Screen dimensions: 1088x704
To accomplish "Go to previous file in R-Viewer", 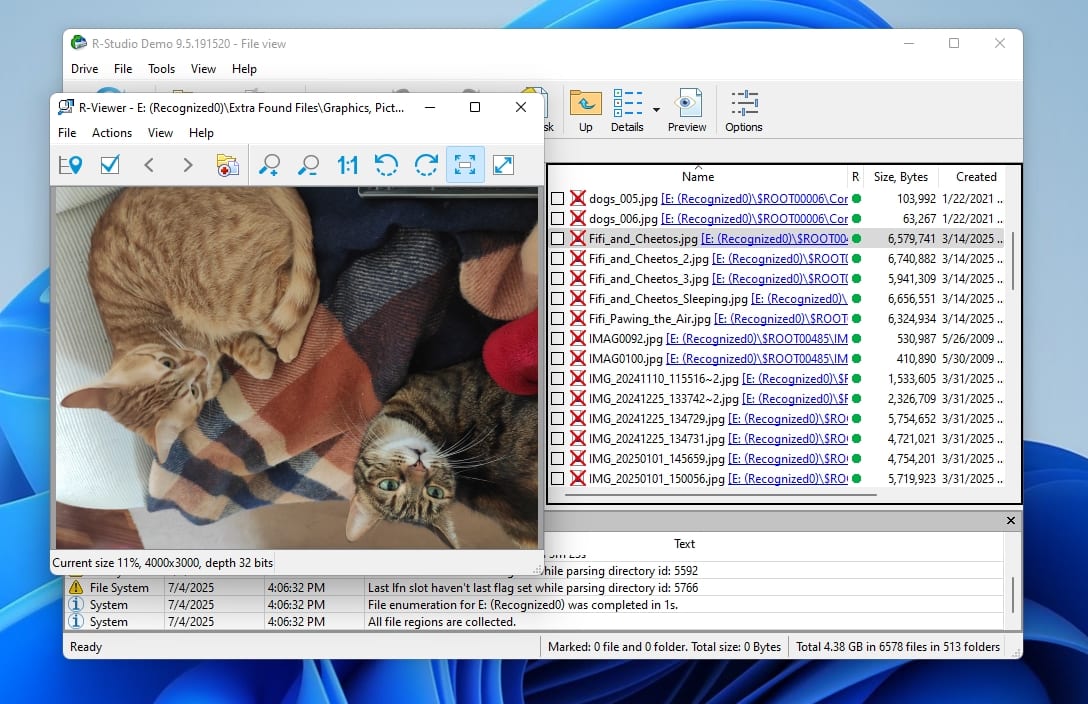I will click(x=148, y=165).
